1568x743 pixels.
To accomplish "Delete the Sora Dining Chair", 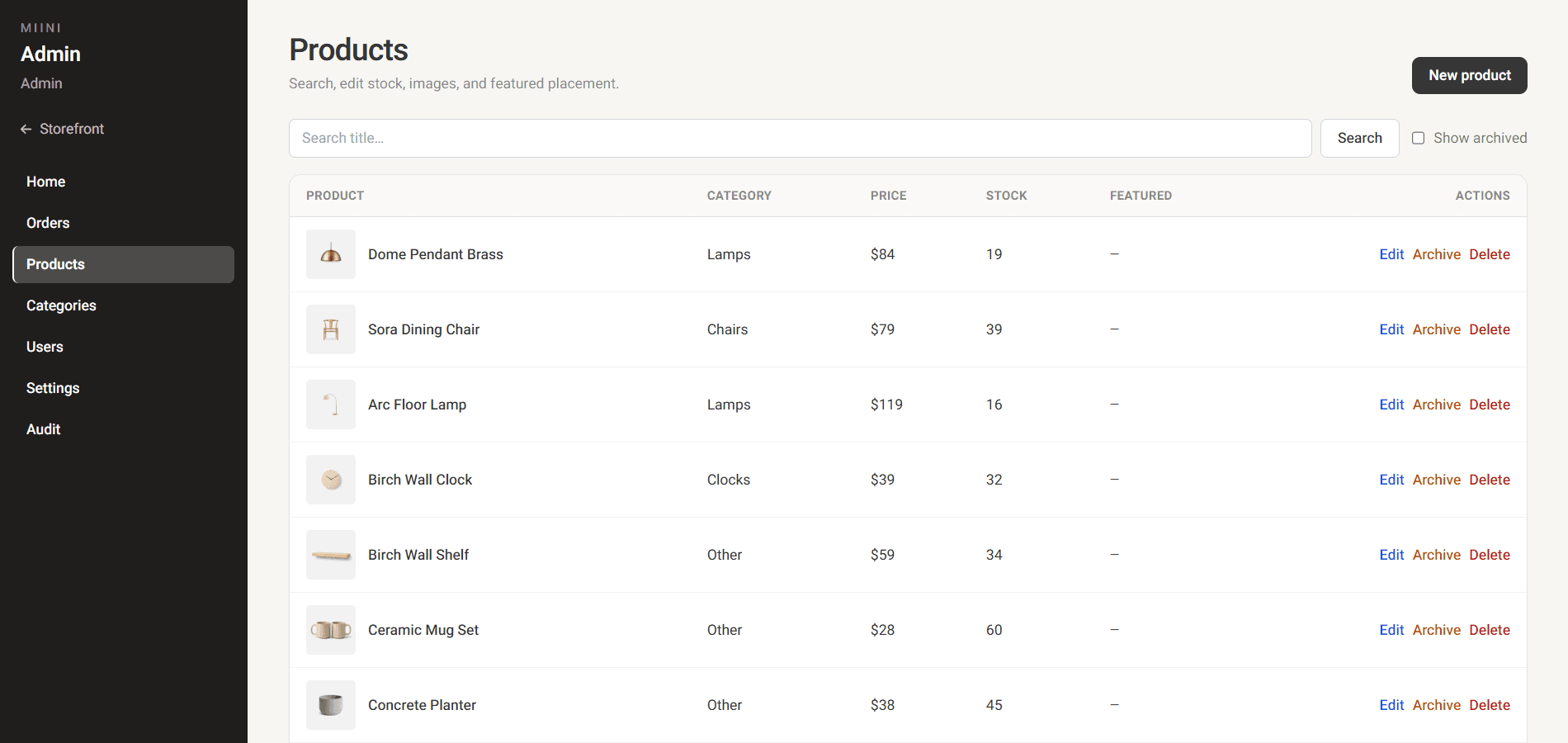I will [1490, 329].
